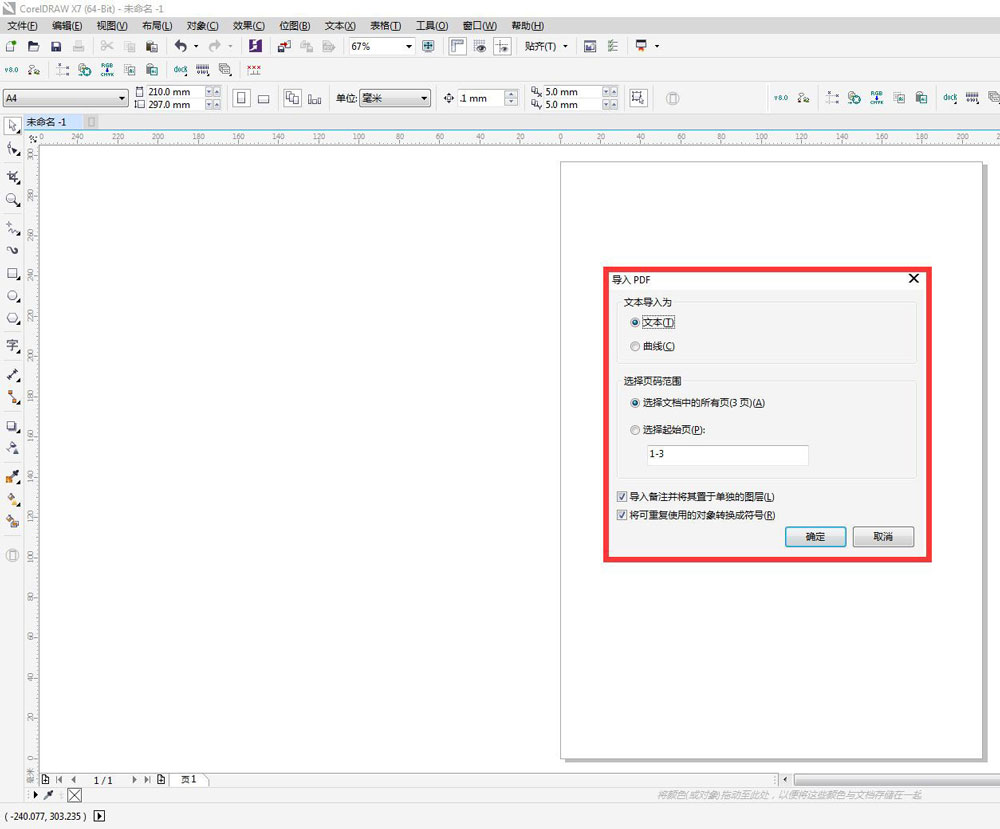Image resolution: width=1000 pixels, height=829 pixels.
Task: Select the Zoom magnifier tool
Action: click(x=13, y=200)
